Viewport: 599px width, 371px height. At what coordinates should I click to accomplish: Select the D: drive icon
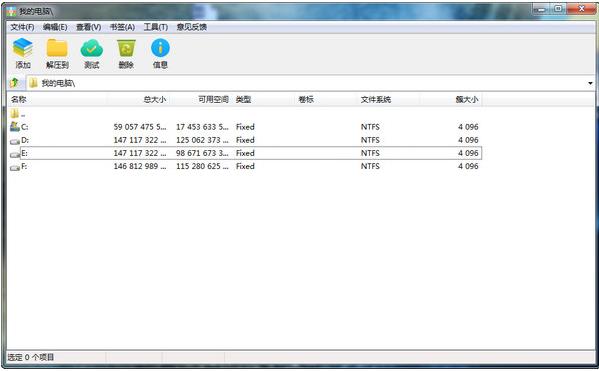(x=15, y=141)
